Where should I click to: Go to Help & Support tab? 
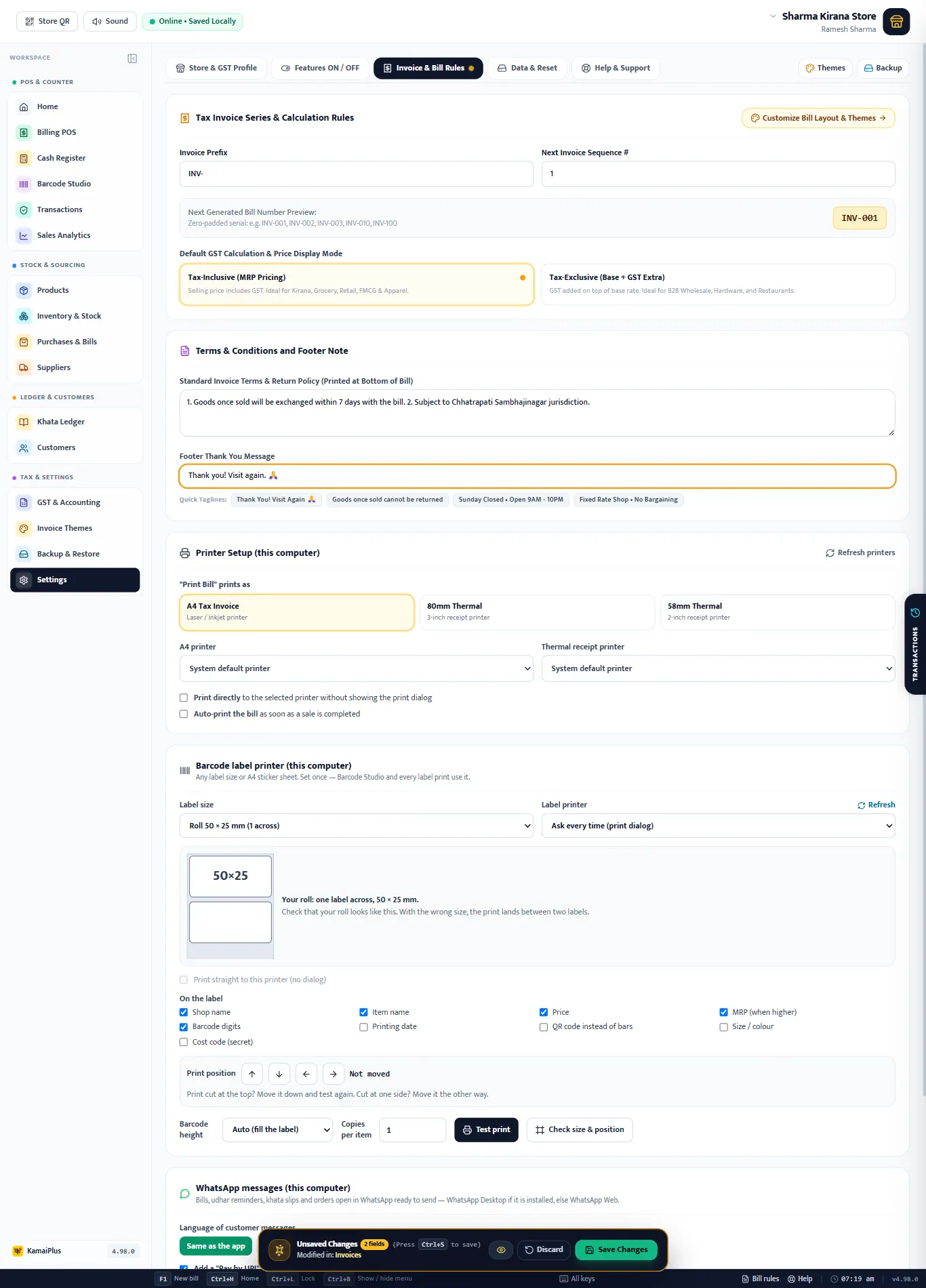(616, 68)
